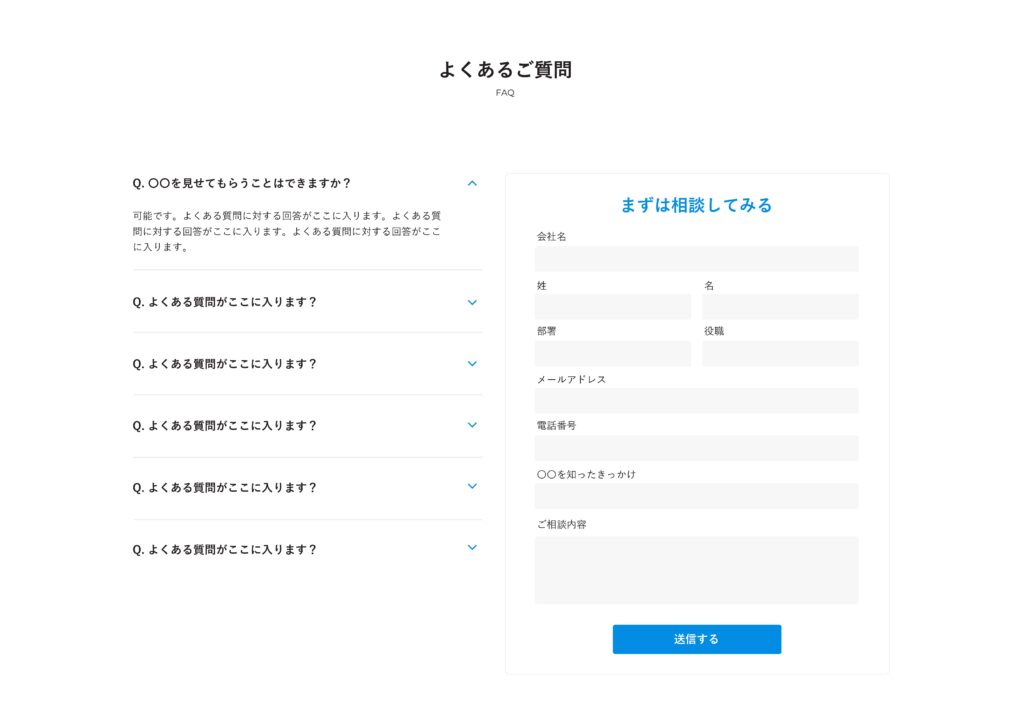Click the ご相談内容 text area
1024x718 pixels.
click(x=696, y=570)
